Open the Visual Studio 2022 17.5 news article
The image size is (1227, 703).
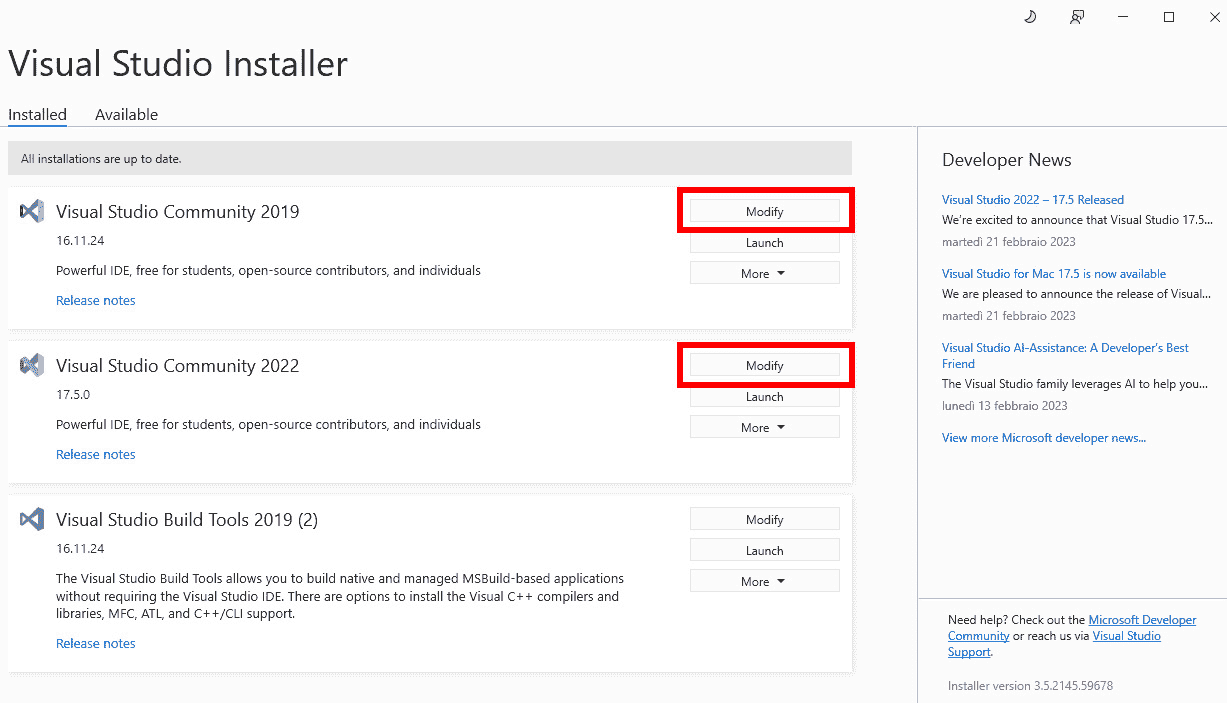pyautogui.click(x=1032, y=199)
